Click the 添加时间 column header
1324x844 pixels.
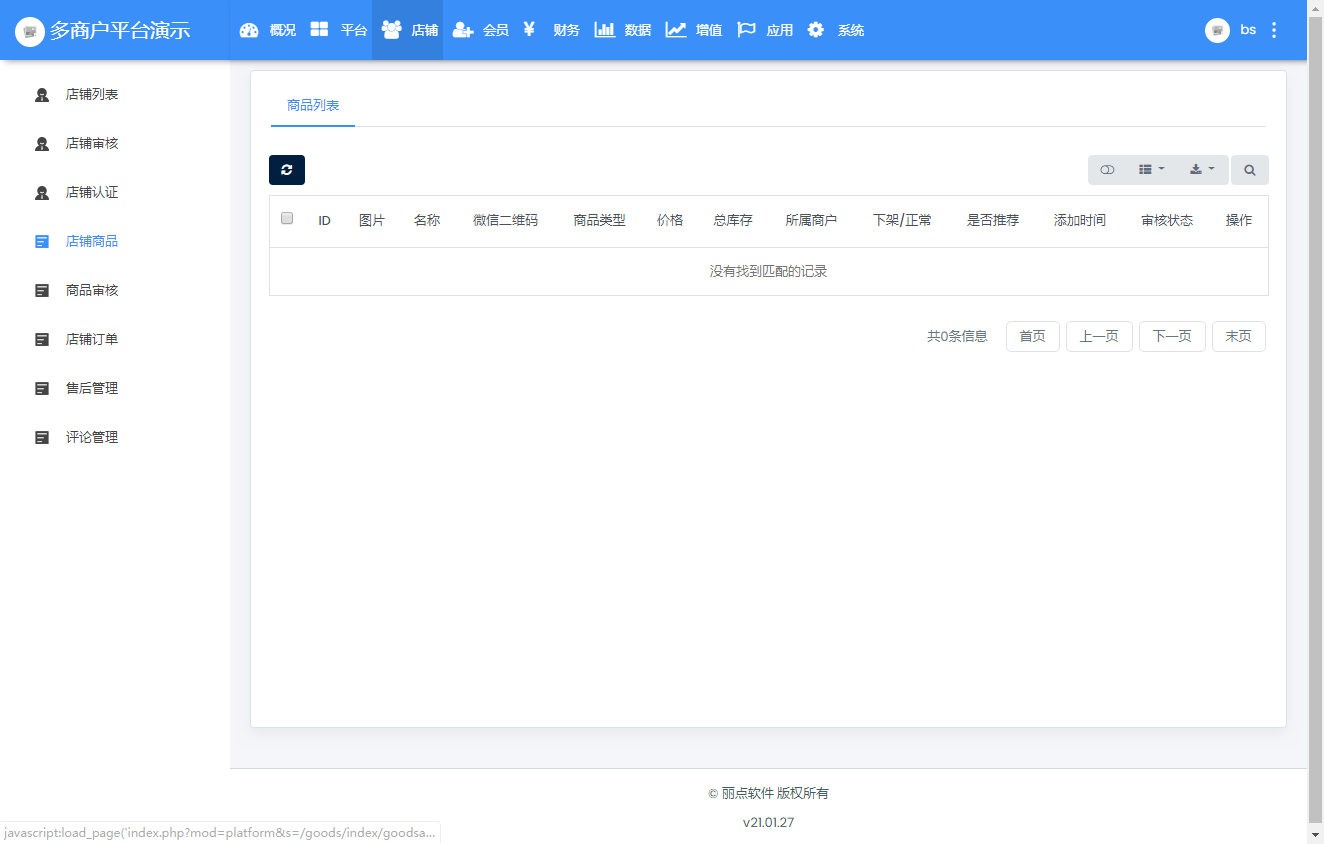1080,220
